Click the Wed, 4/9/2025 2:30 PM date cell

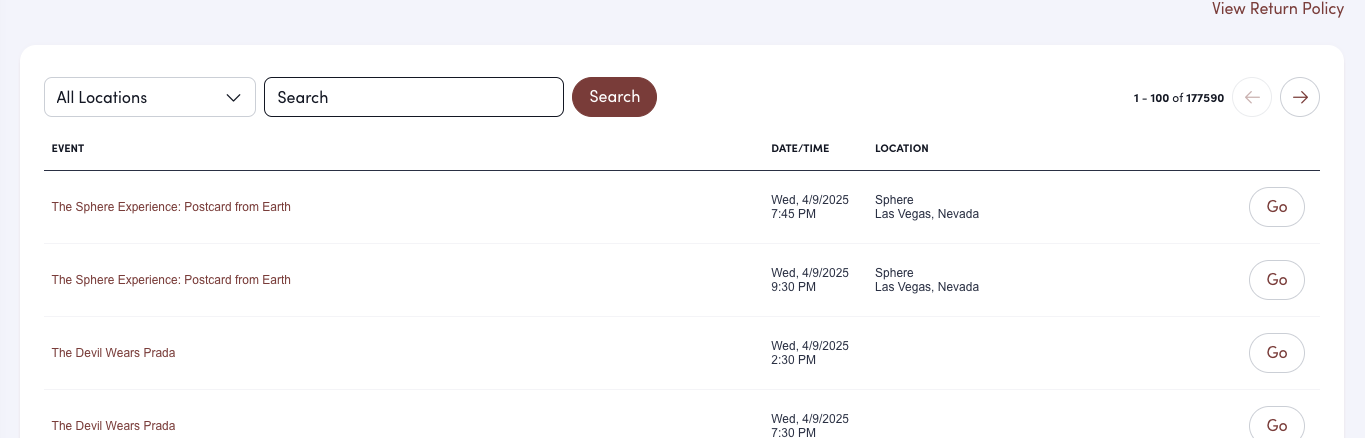point(809,353)
